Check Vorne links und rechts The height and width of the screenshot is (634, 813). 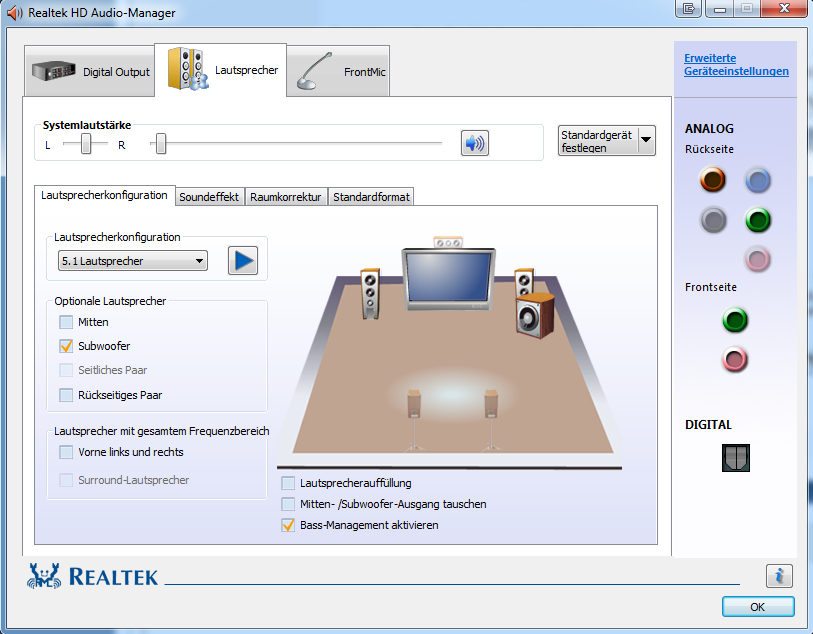click(x=66, y=452)
